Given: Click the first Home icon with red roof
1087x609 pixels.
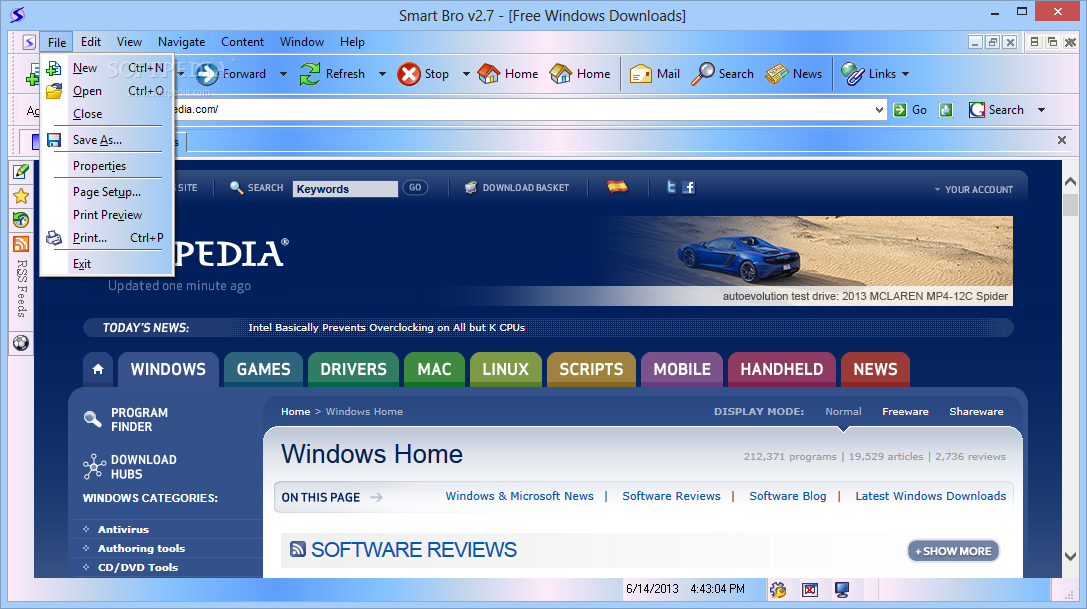Looking at the screenshot, I should 489,74.
